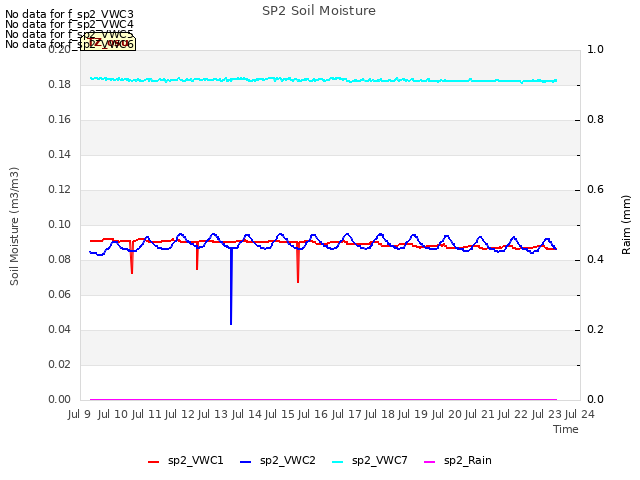This screenshot has height=480, width=640.
Task: Click the sp2_VWC1 legend label
Action: tap(196, 460)
